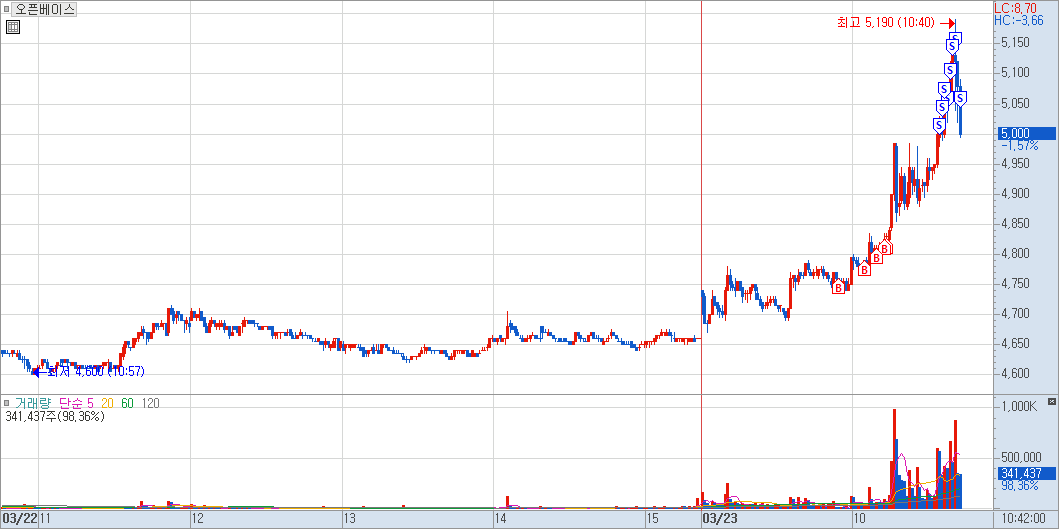The image size is (1059, 529).
Task: Click the 4,700 price axis label
Action: pyautogui.click(x=1015, y=313)
